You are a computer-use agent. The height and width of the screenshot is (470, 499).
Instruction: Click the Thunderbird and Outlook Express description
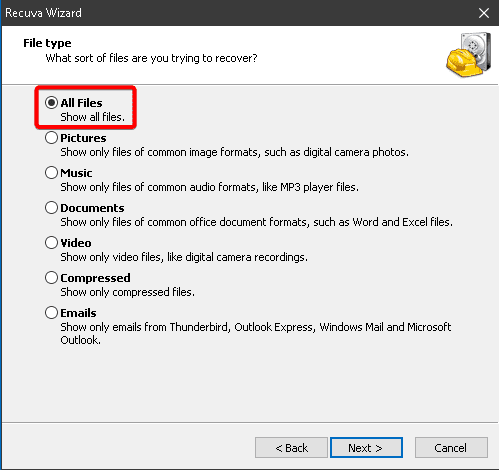click(256, 334)
